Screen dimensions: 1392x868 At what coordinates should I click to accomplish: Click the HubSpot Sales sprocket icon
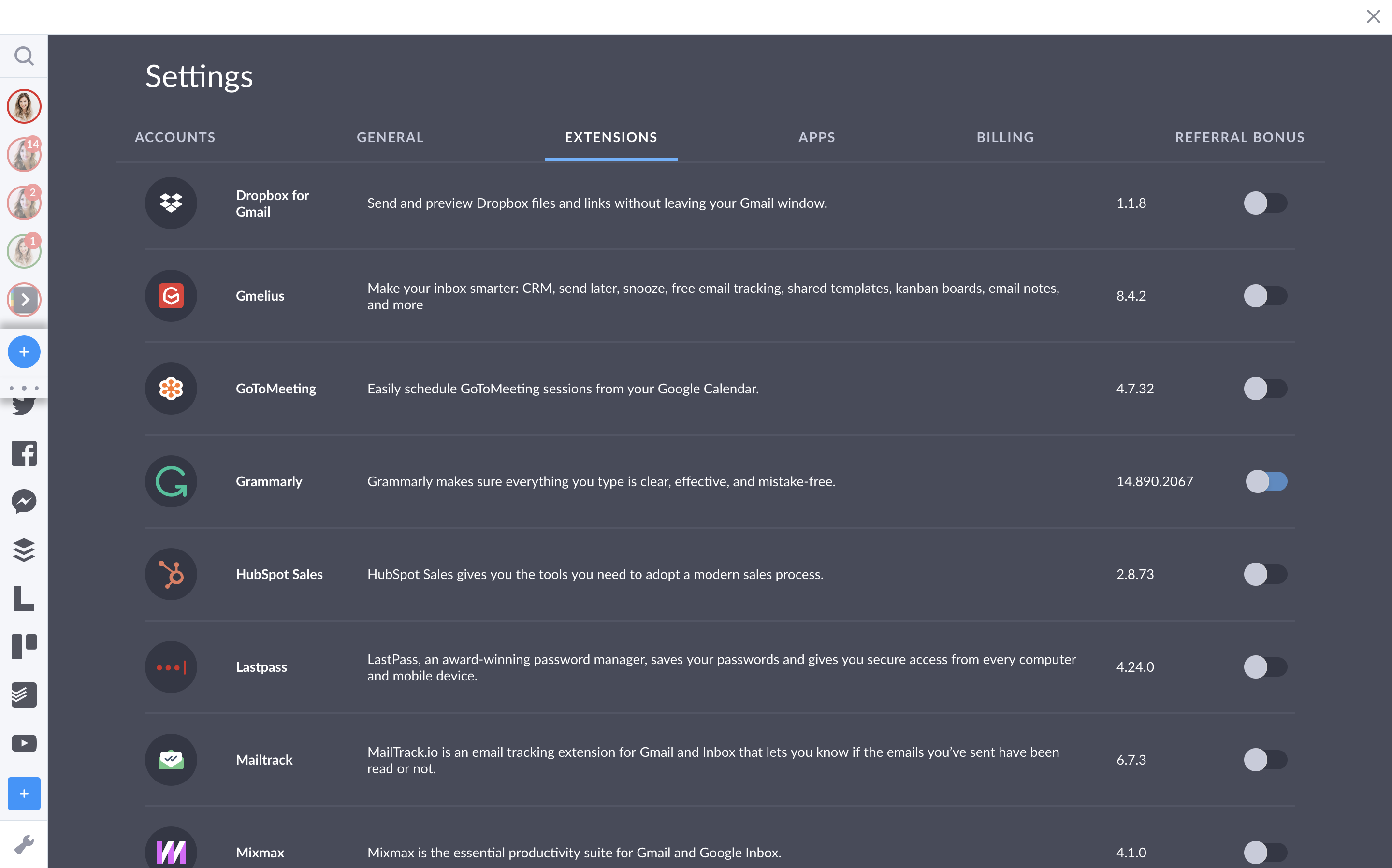(x=171, y=574)
